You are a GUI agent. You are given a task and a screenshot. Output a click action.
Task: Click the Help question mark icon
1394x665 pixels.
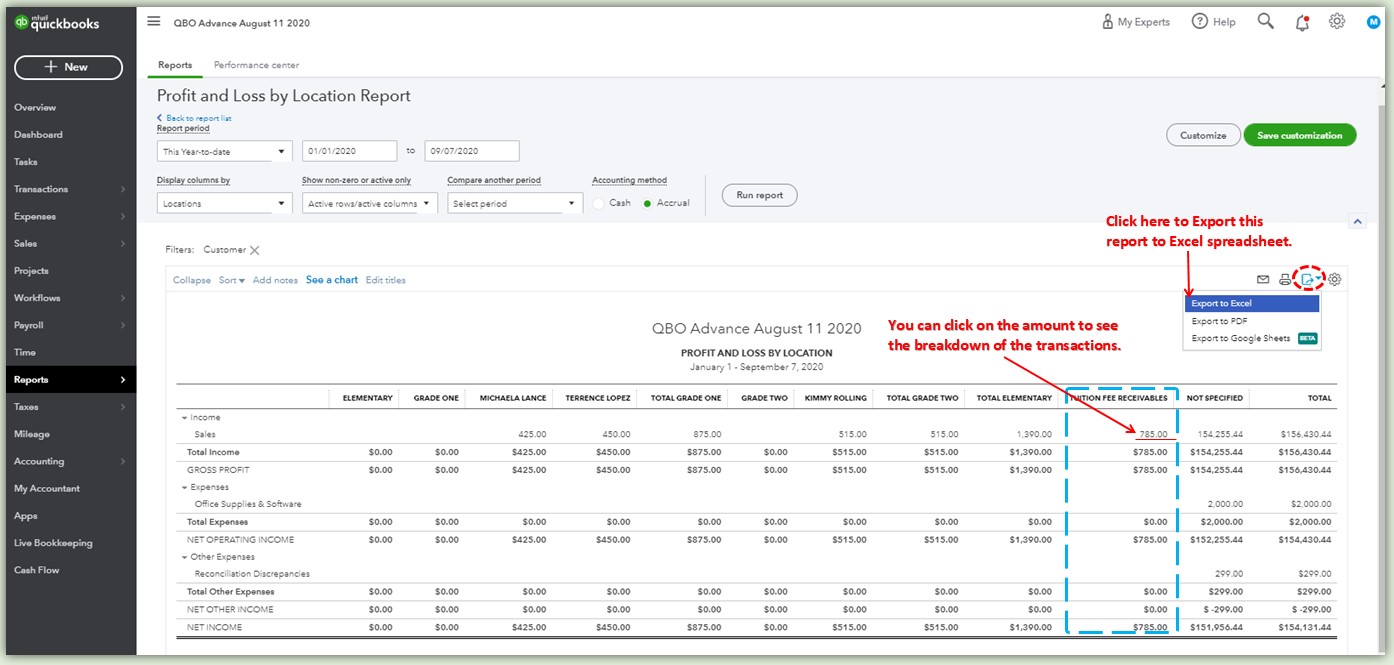1200,22
